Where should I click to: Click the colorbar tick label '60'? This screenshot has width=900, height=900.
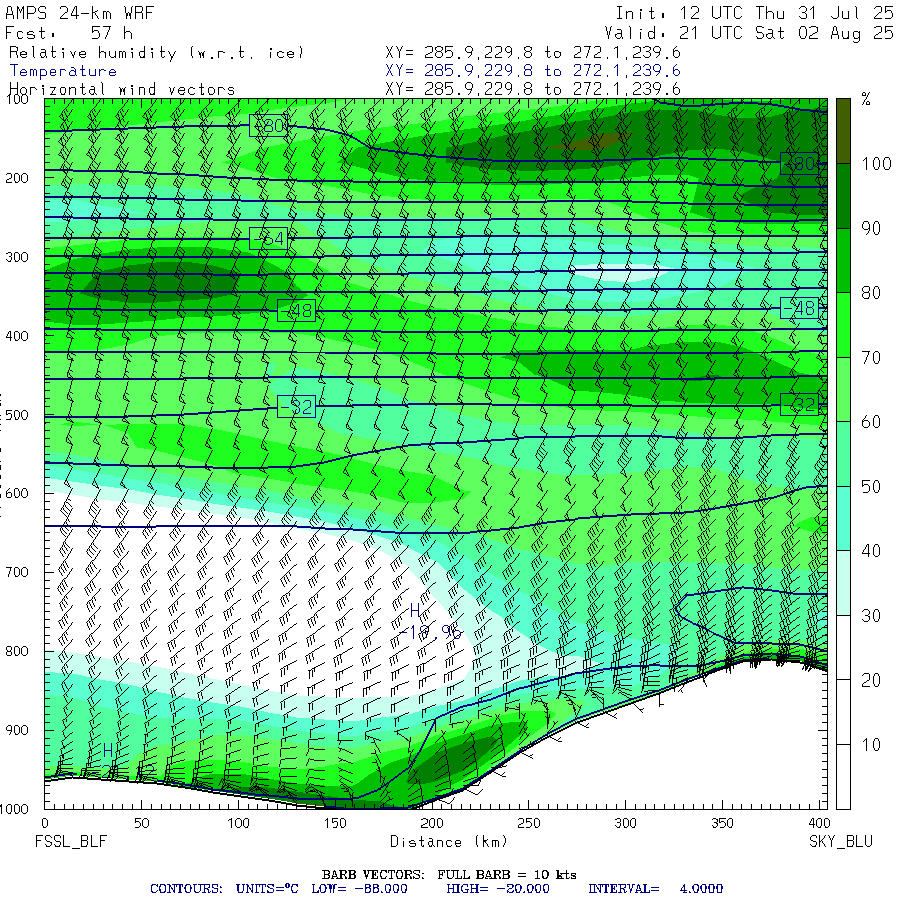(871, 422)
